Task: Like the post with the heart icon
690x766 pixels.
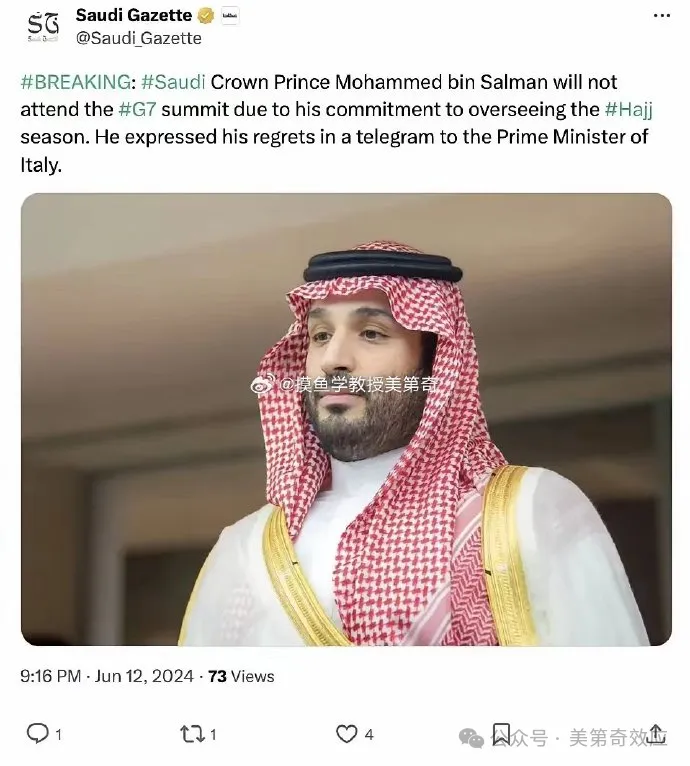Action: pyautogui.click(x=346, y=734)
